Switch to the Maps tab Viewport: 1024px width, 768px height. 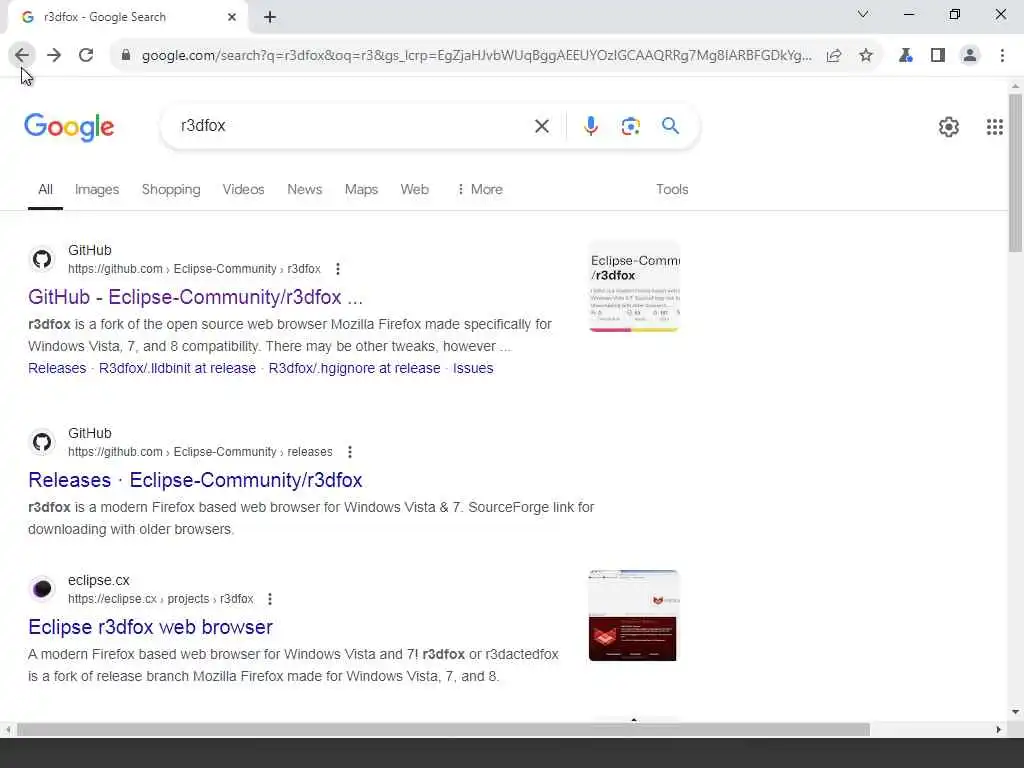coord(361,189)
